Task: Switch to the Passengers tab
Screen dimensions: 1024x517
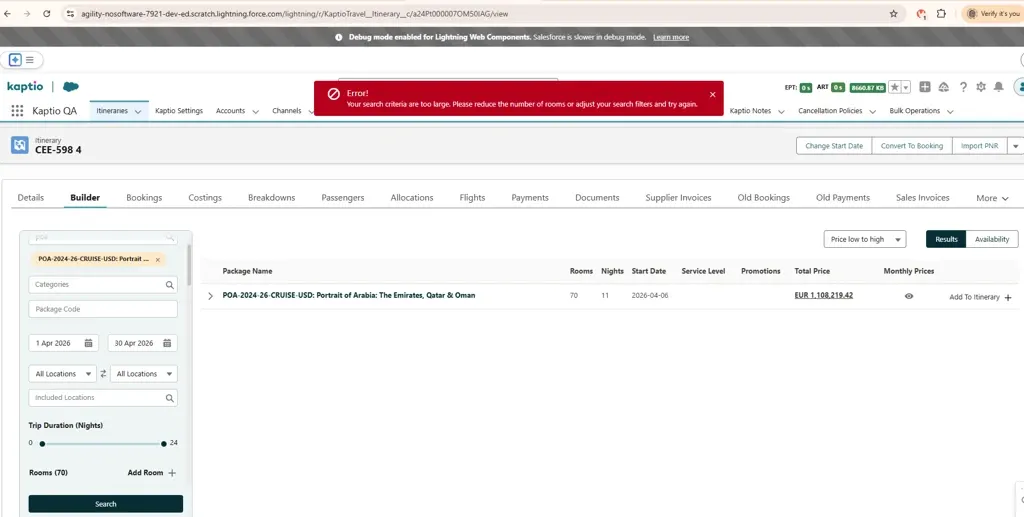Action: 342,198
